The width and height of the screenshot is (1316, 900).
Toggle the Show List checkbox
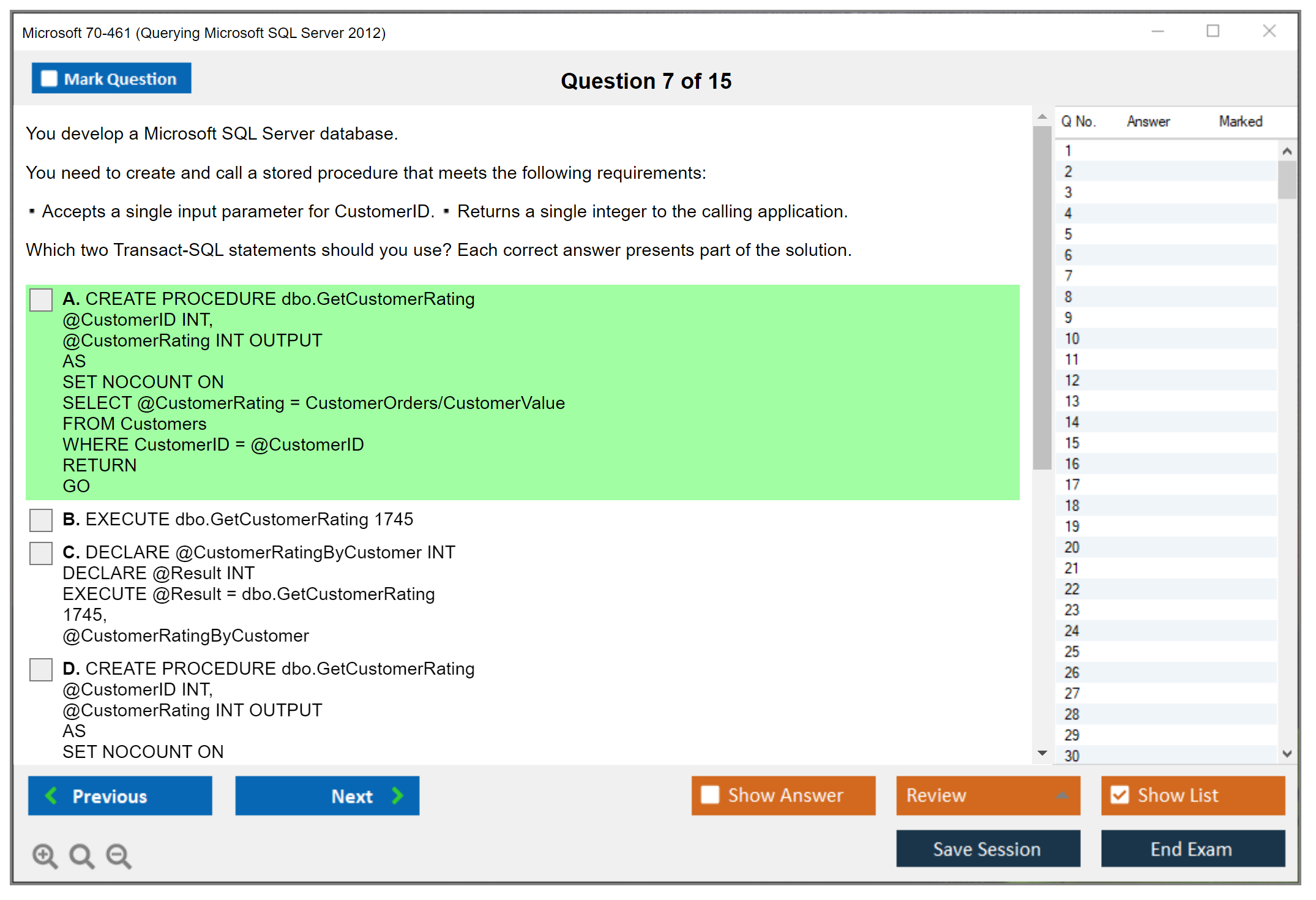point(1120,795)
